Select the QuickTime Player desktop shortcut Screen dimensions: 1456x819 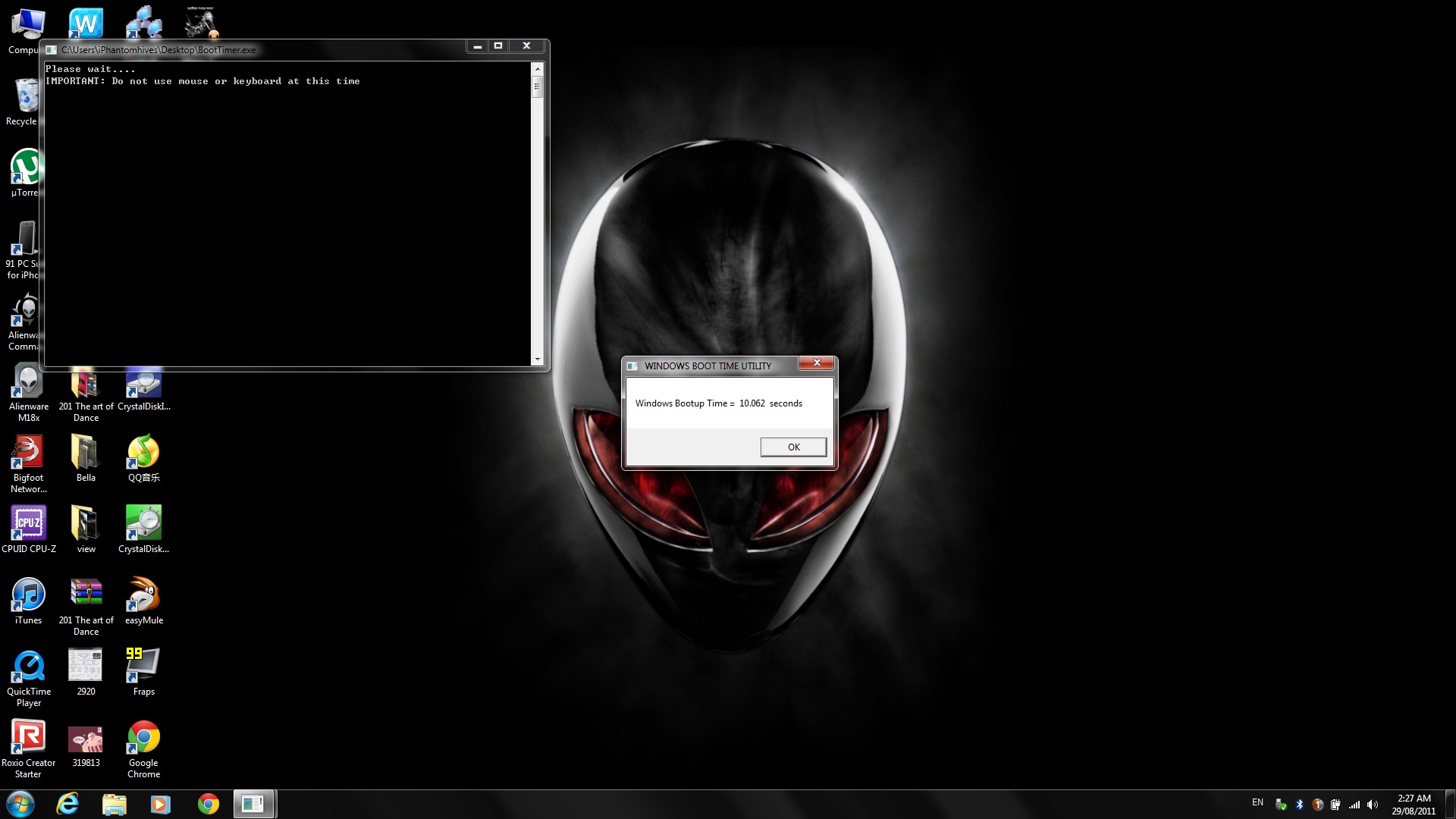[29, 678]
